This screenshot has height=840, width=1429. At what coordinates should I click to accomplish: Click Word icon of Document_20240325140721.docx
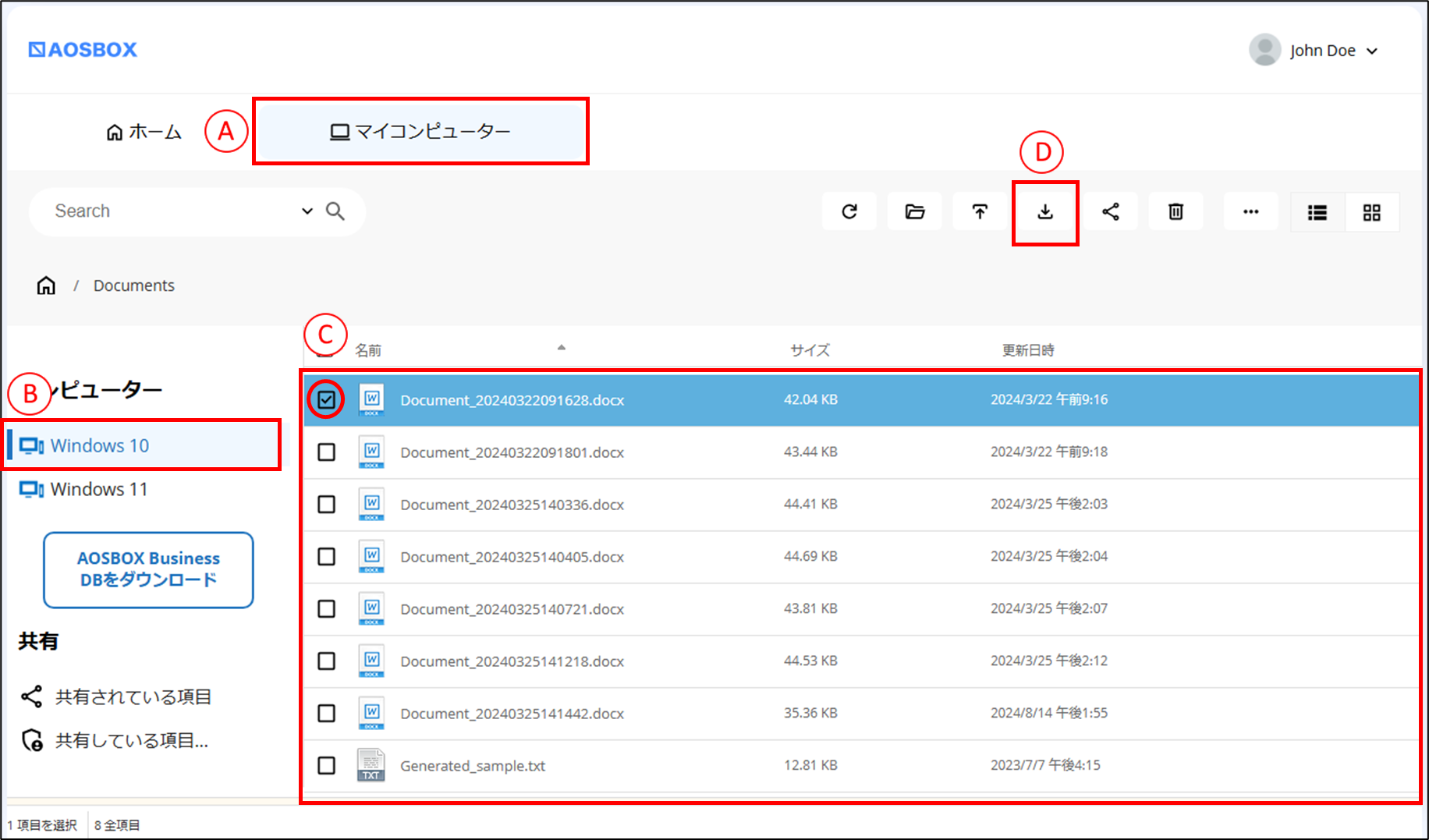(371, 609)
